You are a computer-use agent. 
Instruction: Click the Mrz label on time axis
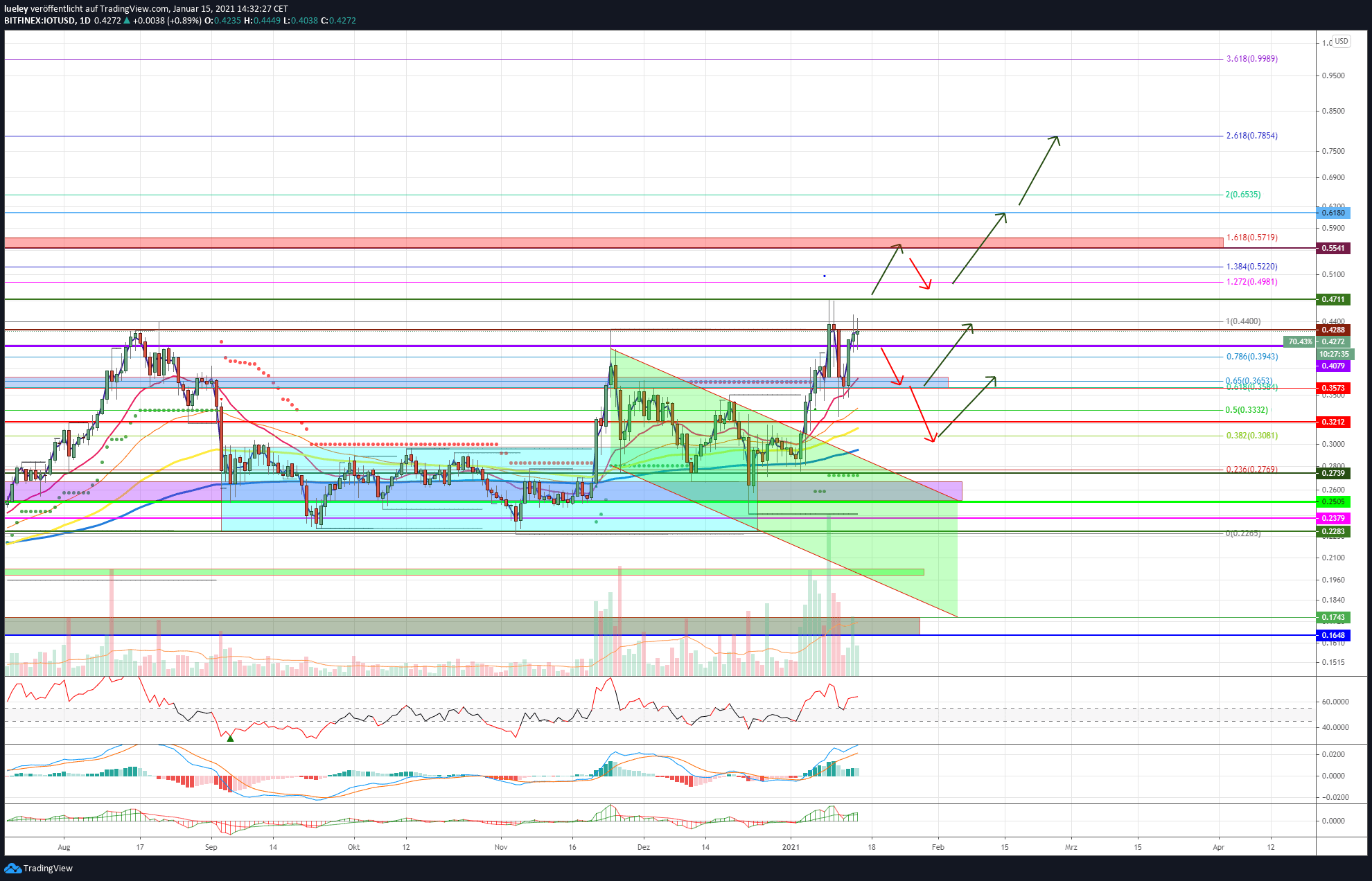click(1071, 847)
